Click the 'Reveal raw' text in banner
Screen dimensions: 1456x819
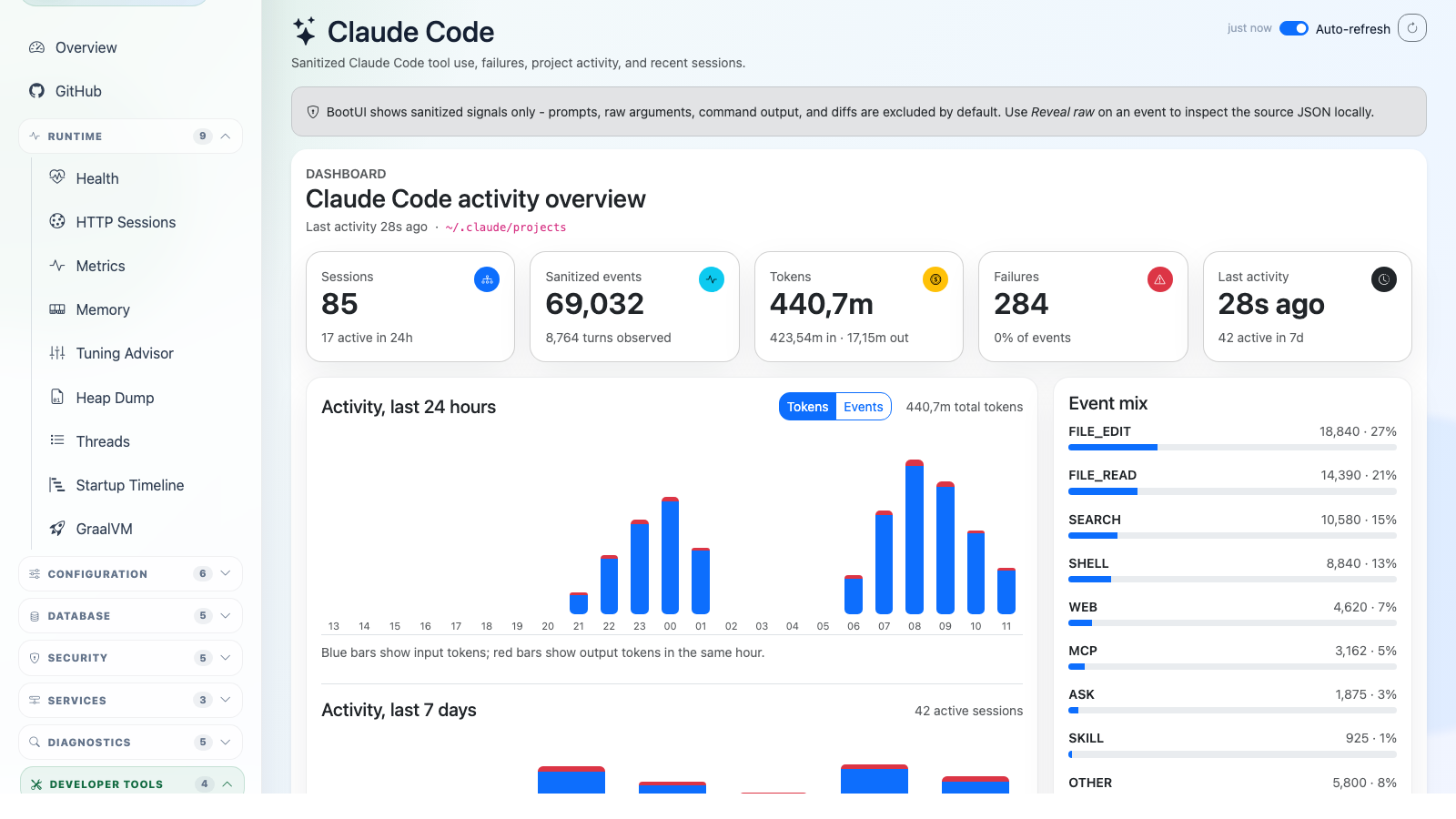[1063, 112]
